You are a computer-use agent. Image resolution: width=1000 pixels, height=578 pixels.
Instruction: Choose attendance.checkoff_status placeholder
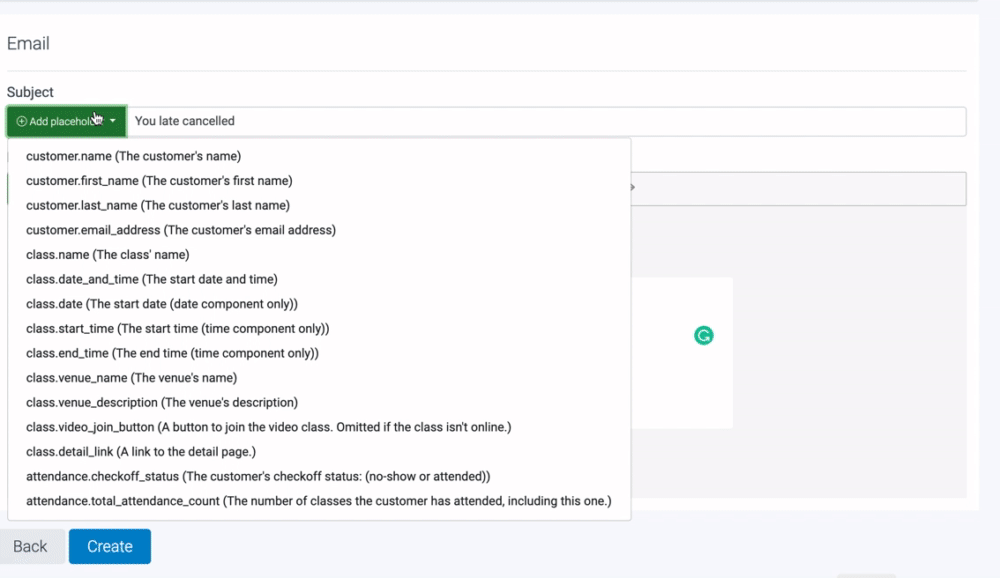pyautogui.click(x=257, y=476)
